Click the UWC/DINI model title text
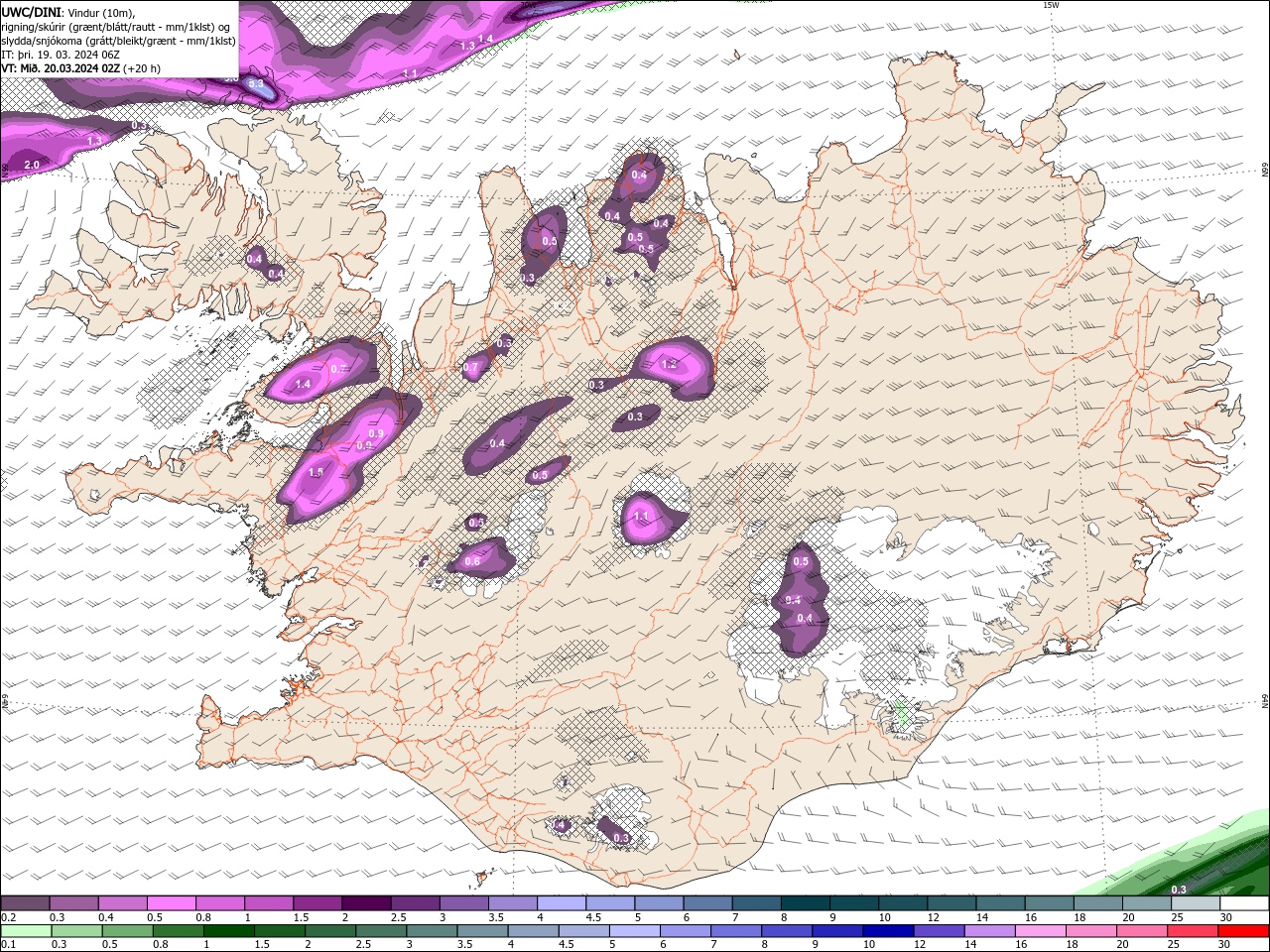This screenshot has height=952, width=1270. point(30,12)
